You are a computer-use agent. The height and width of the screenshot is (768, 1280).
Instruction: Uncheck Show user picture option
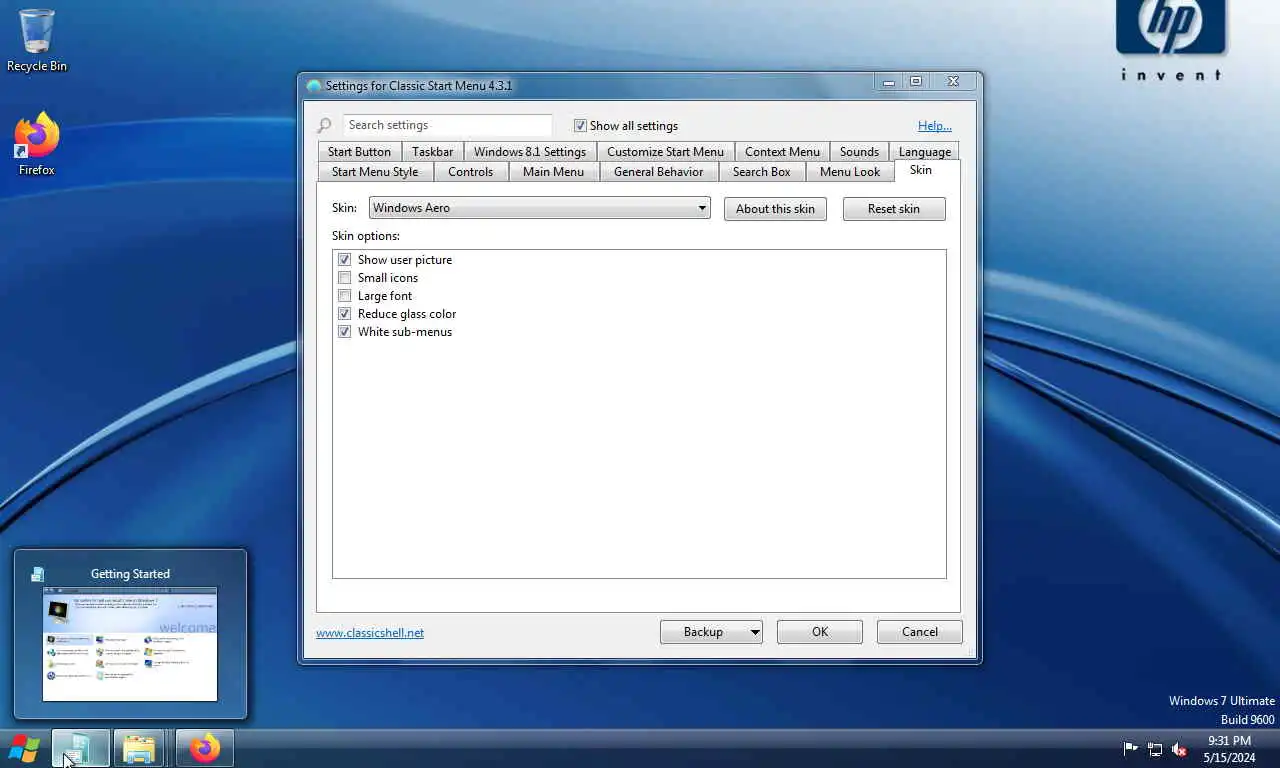[x=345, y=260]
